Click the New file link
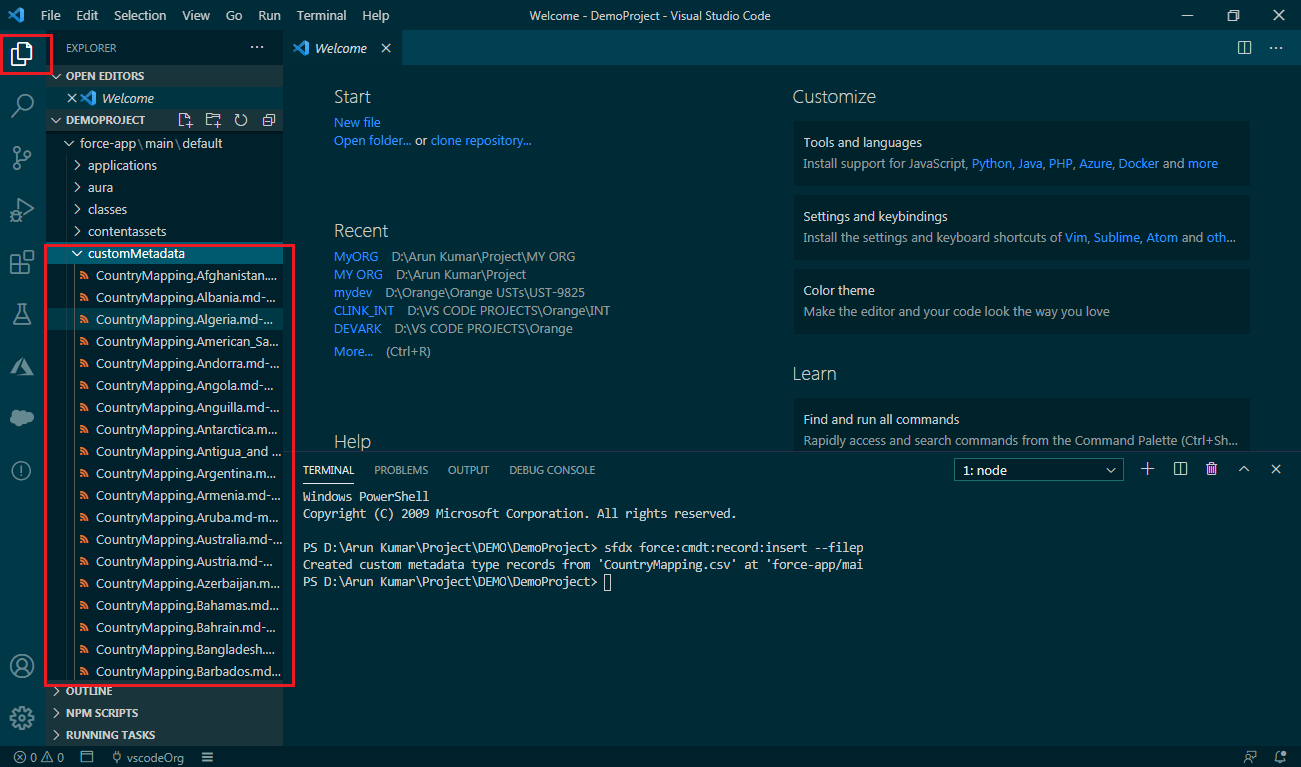 357,123
